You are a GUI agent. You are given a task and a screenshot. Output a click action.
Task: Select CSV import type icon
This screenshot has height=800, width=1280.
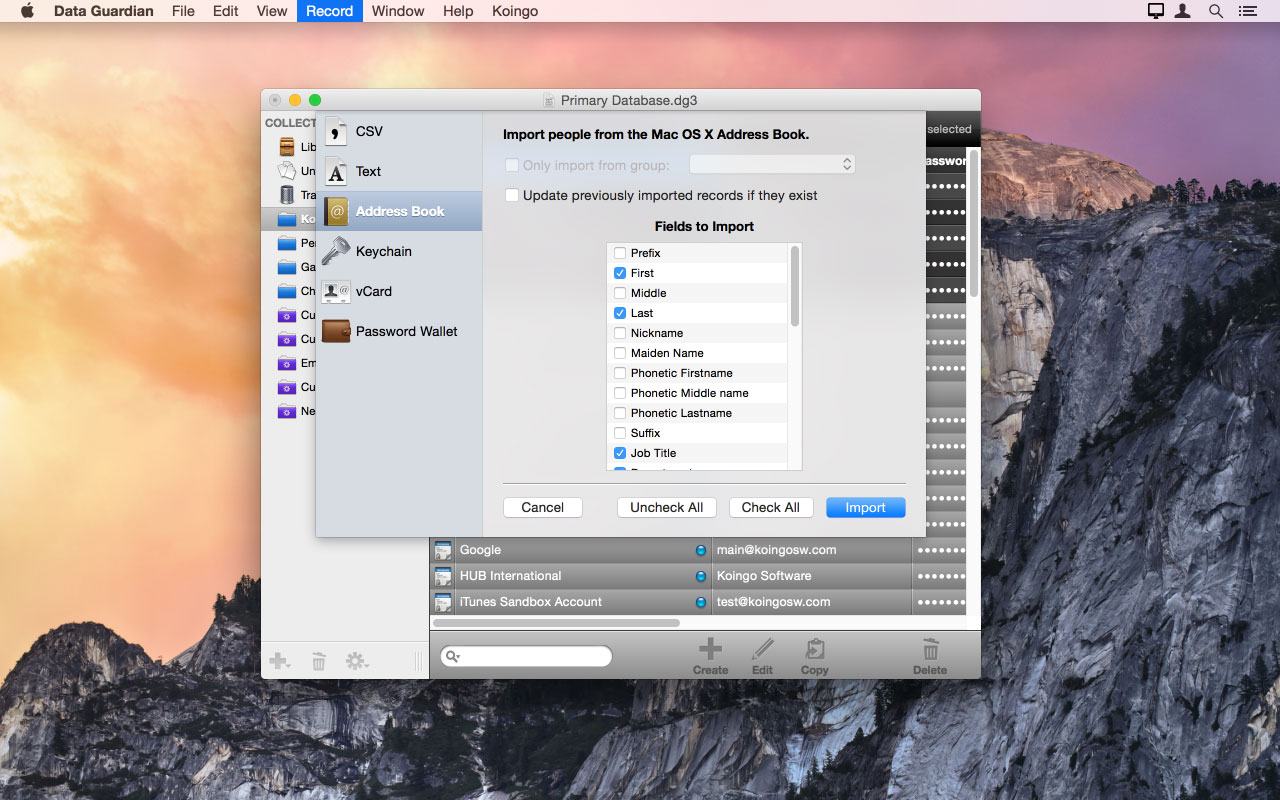pyautogui.click(x=336, y=132)
